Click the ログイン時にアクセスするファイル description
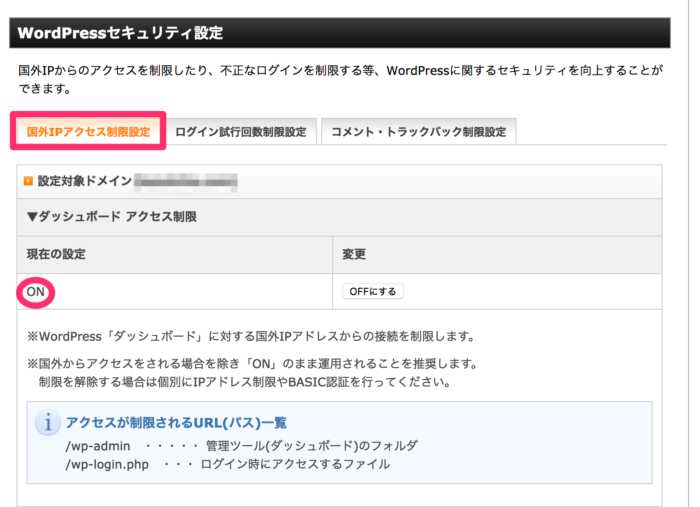 (x=295, y=465)
